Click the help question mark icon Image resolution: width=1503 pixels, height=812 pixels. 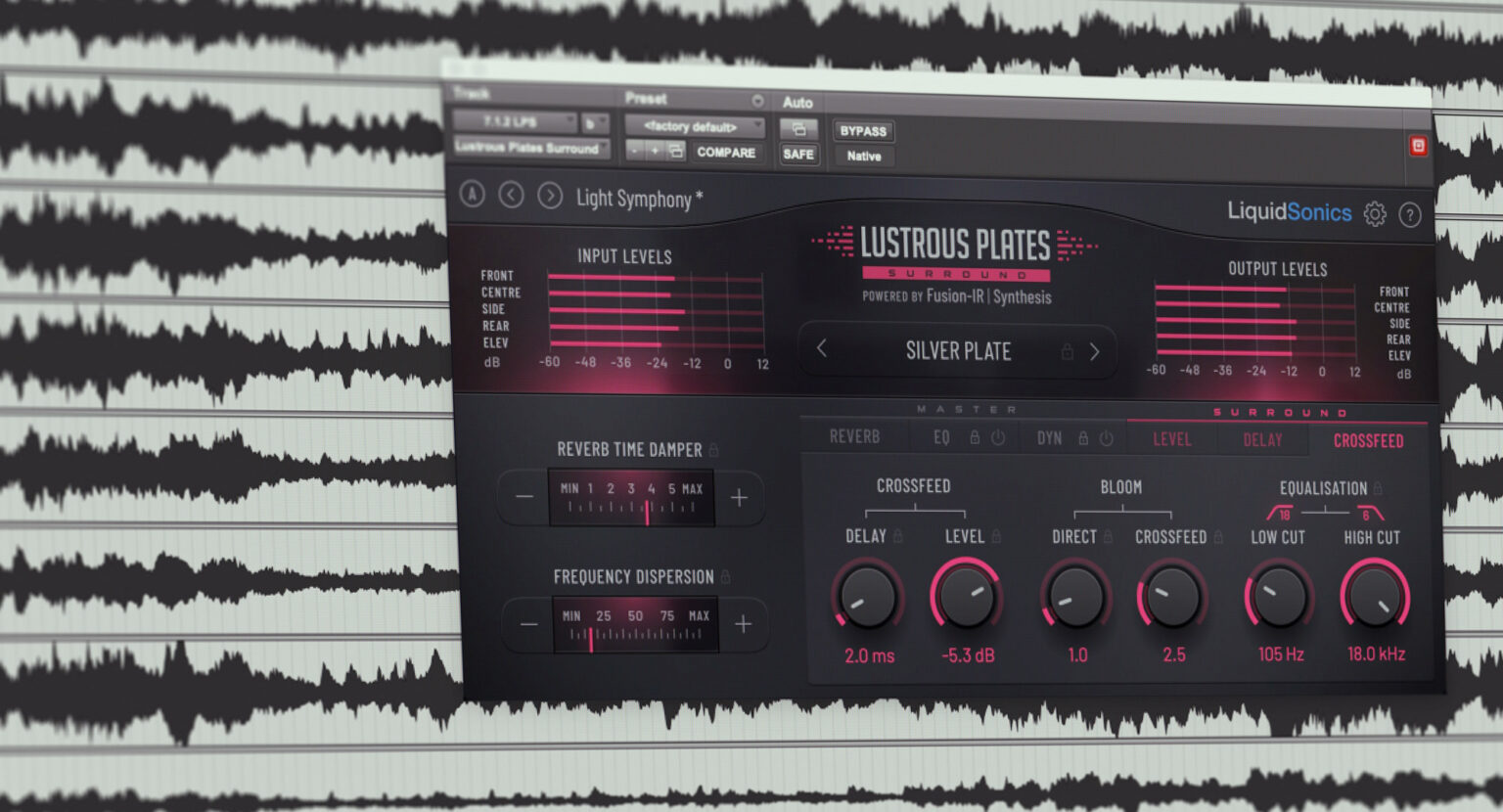coord(1409,212)
